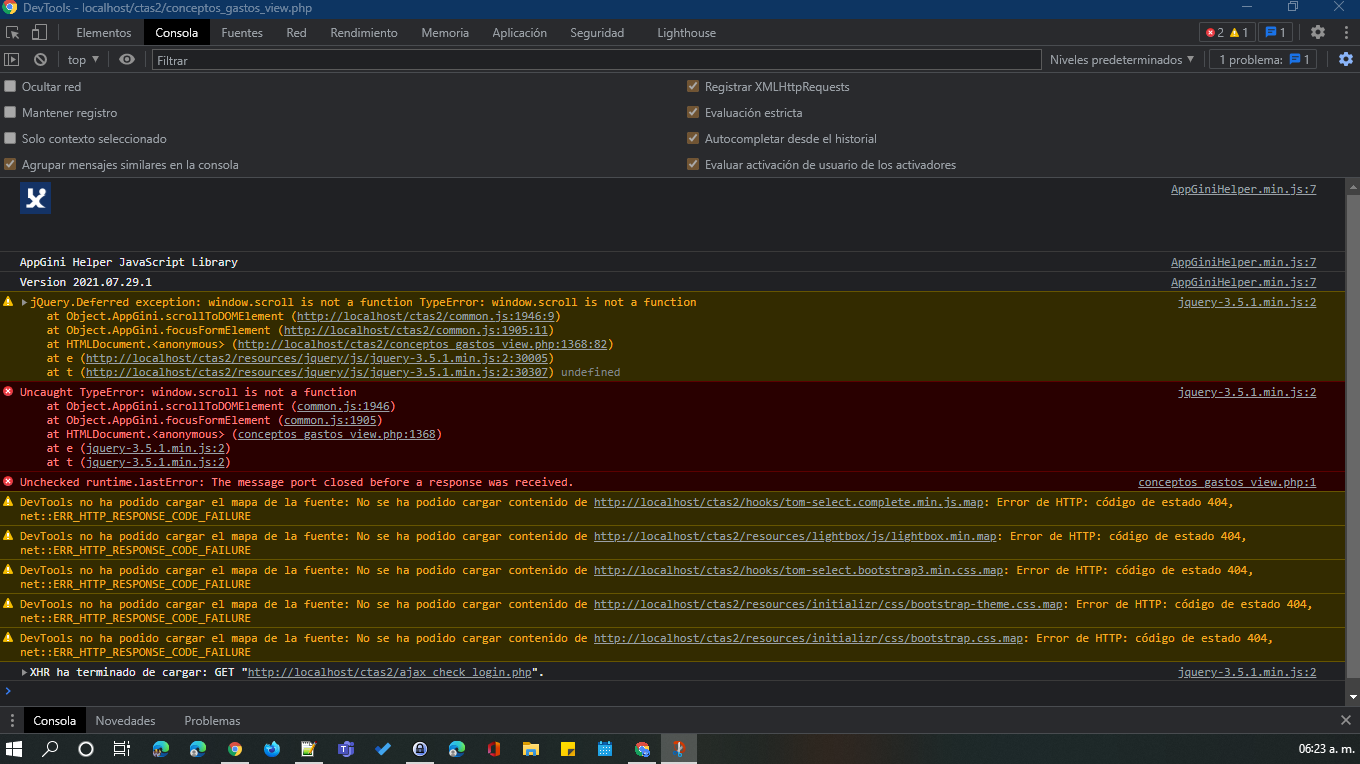Click the blue issues counter badge at top

(1276, 33)
